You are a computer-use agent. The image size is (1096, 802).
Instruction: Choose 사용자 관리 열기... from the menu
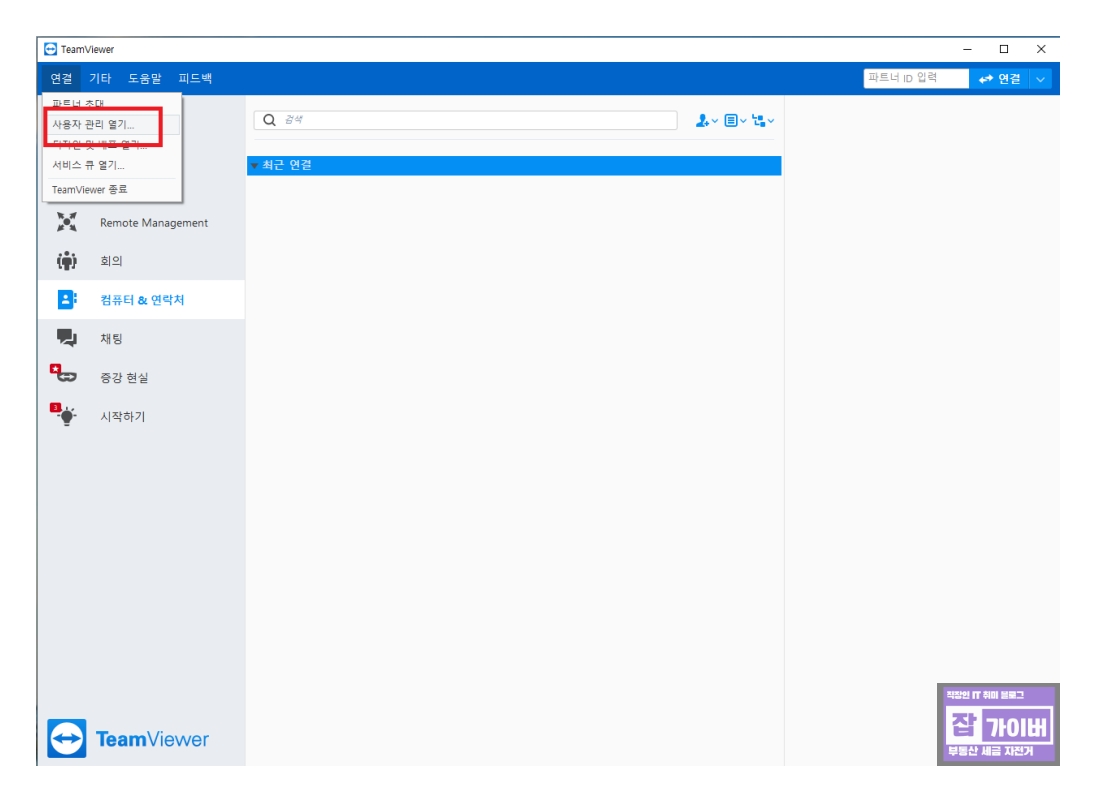[x=112, y=124]
